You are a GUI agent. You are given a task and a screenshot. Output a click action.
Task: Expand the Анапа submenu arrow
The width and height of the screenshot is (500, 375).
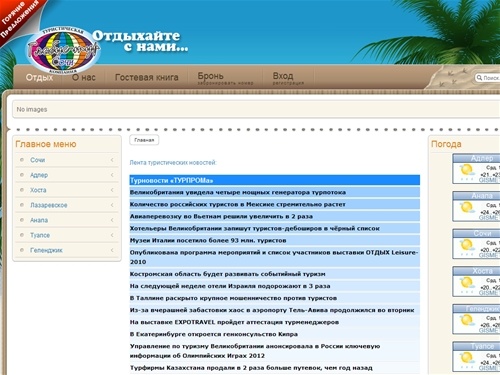[112, 220]
